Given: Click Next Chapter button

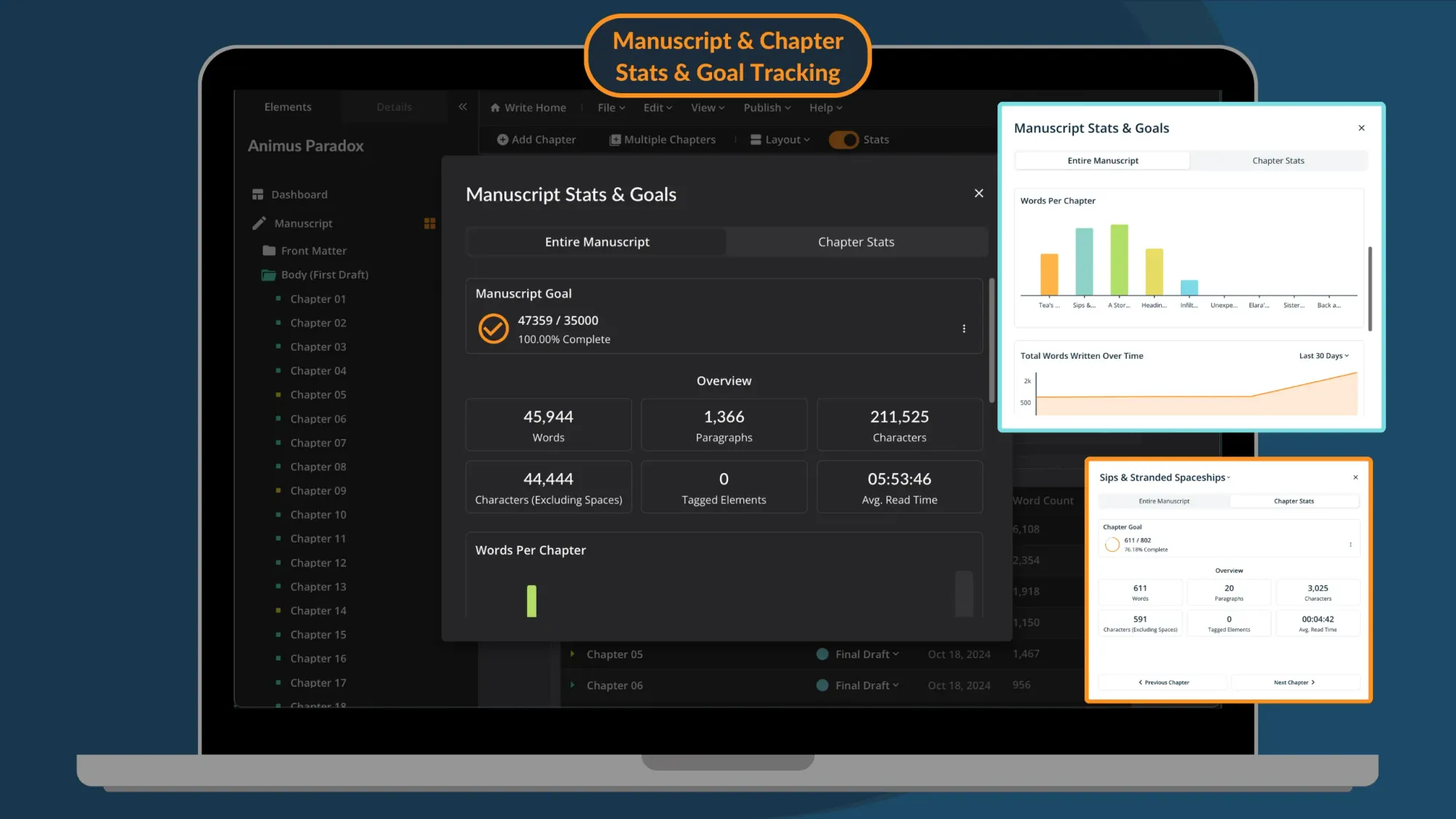Looking at the screenshot, I should [1294, 682].
